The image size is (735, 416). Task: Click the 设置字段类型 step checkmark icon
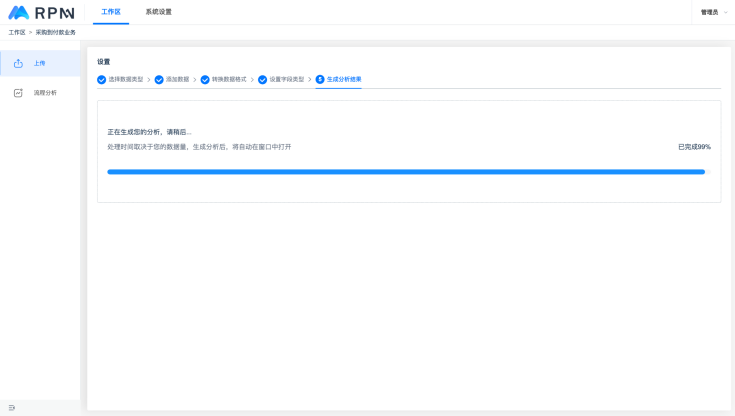[x=262, y=79]
